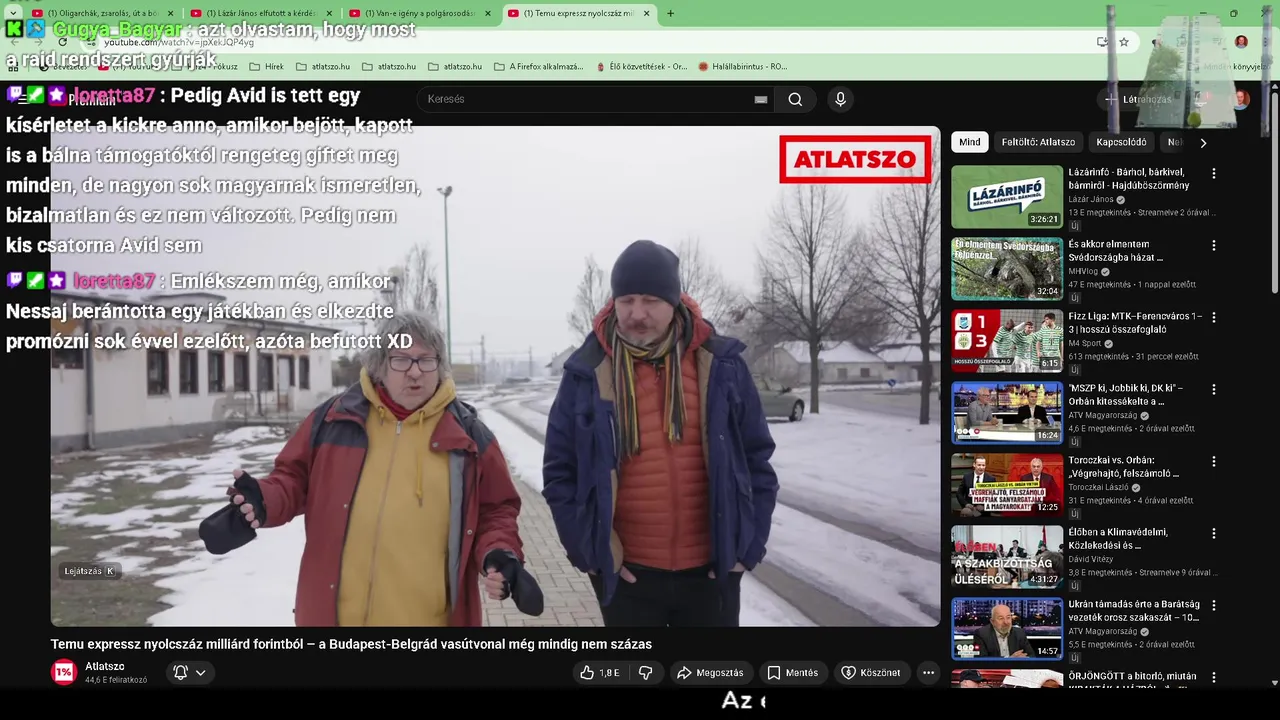Open Élőben a Klímavédelmi video title
The width and height of the screenshot is (1280, 720).
pyautogui.click(x=1118, y=539)
